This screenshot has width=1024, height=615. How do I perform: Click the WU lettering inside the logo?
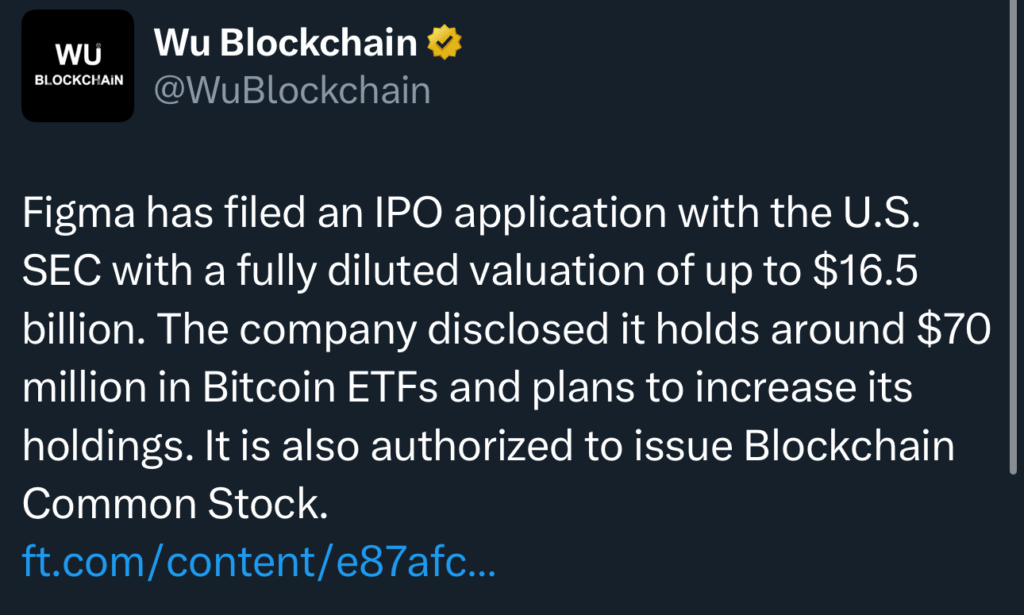(78, 55)
